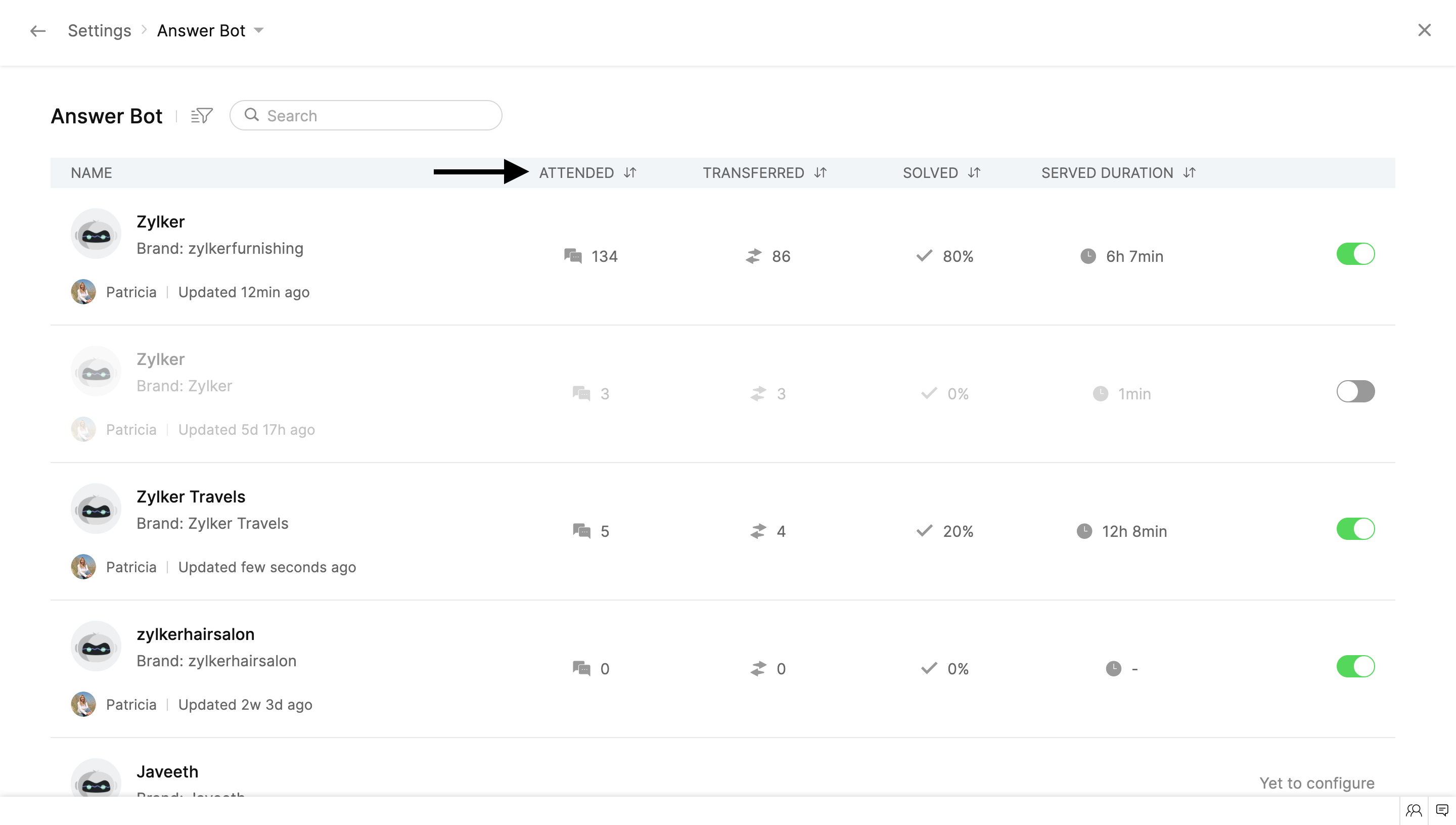Open the Zylker Travels bot
Viewport: 1456px width, 825px height.
(x=191, y=497)
